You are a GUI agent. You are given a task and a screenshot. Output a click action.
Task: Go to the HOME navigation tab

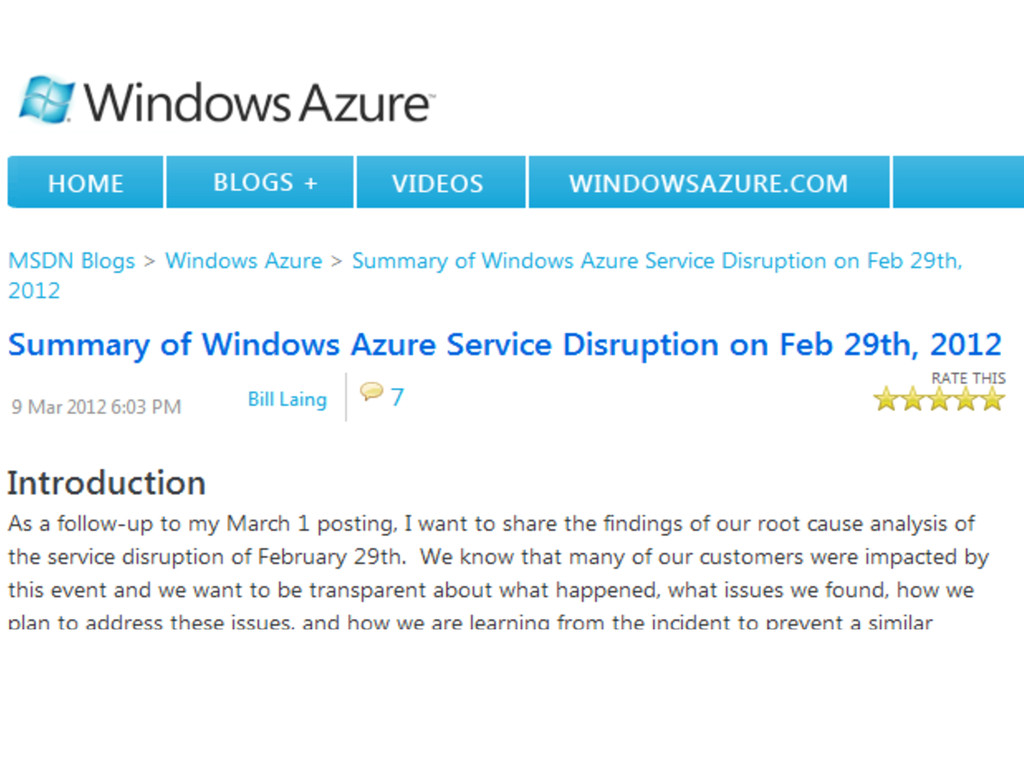click(x=86, y=183)
